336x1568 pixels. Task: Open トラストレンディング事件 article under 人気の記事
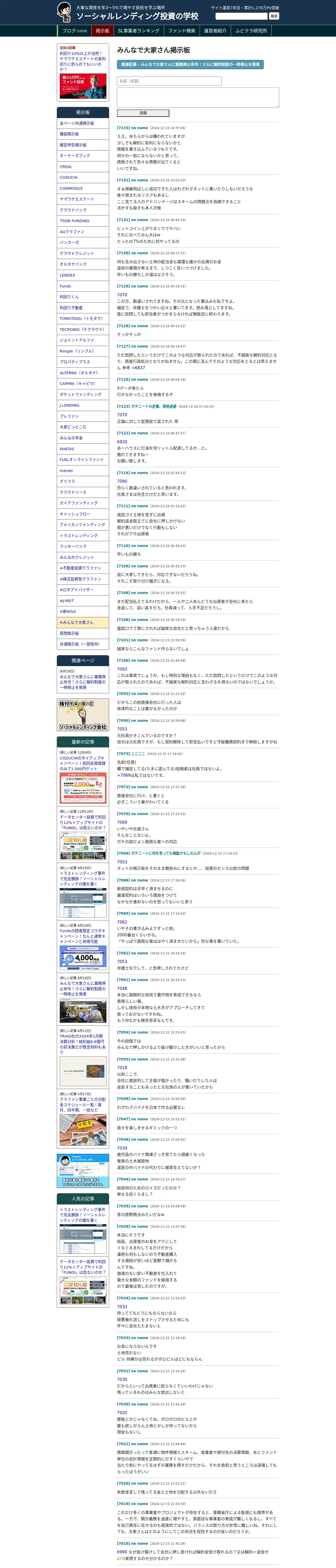[83, 1215]
